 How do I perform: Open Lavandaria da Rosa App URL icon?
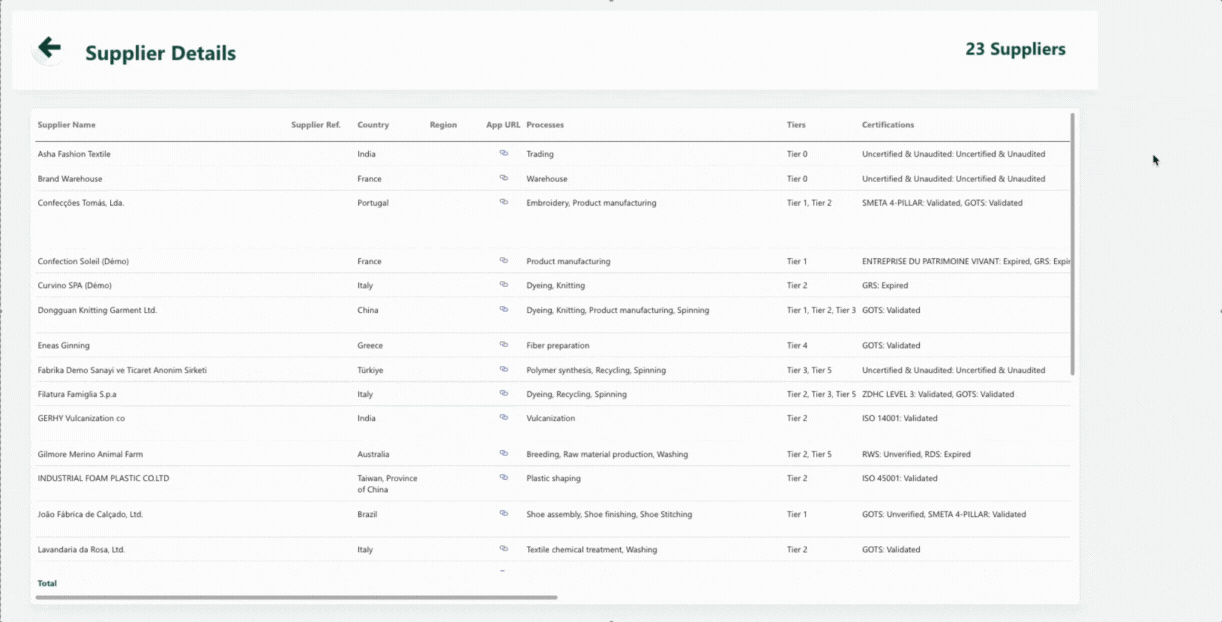click(504, 549)
